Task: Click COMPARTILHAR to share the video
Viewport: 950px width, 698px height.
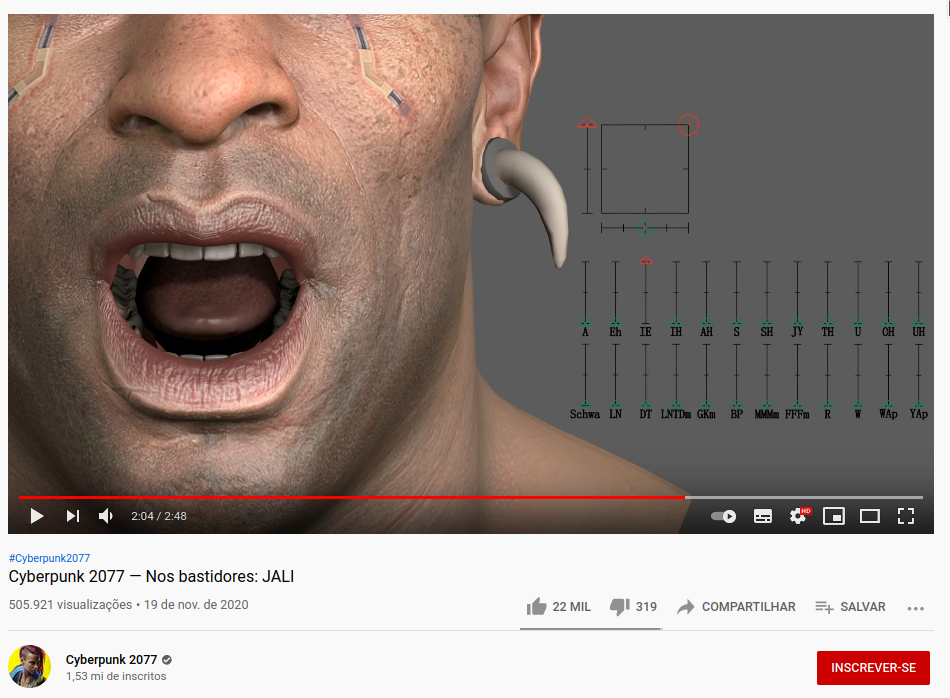Action: click(736, 607)
